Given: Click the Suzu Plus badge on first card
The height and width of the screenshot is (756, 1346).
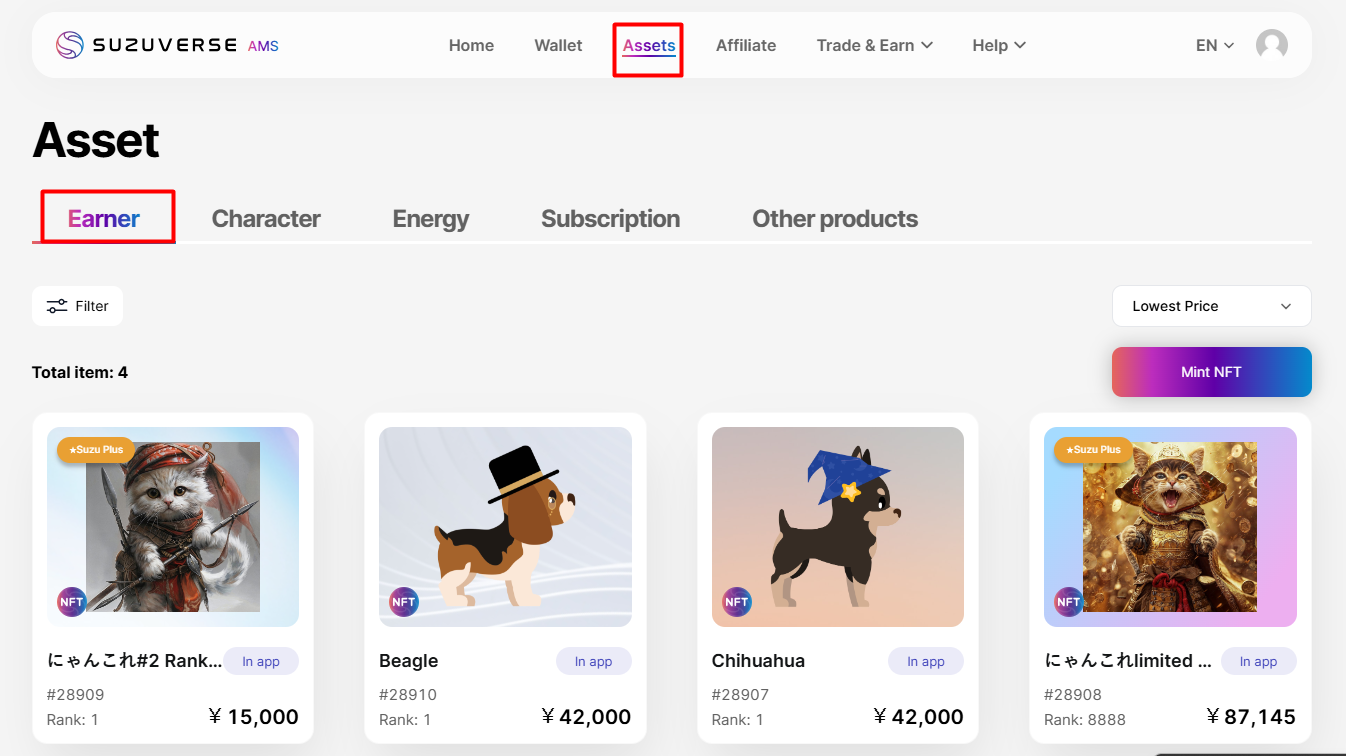Looking at the screenshot, I should point(96,450).
